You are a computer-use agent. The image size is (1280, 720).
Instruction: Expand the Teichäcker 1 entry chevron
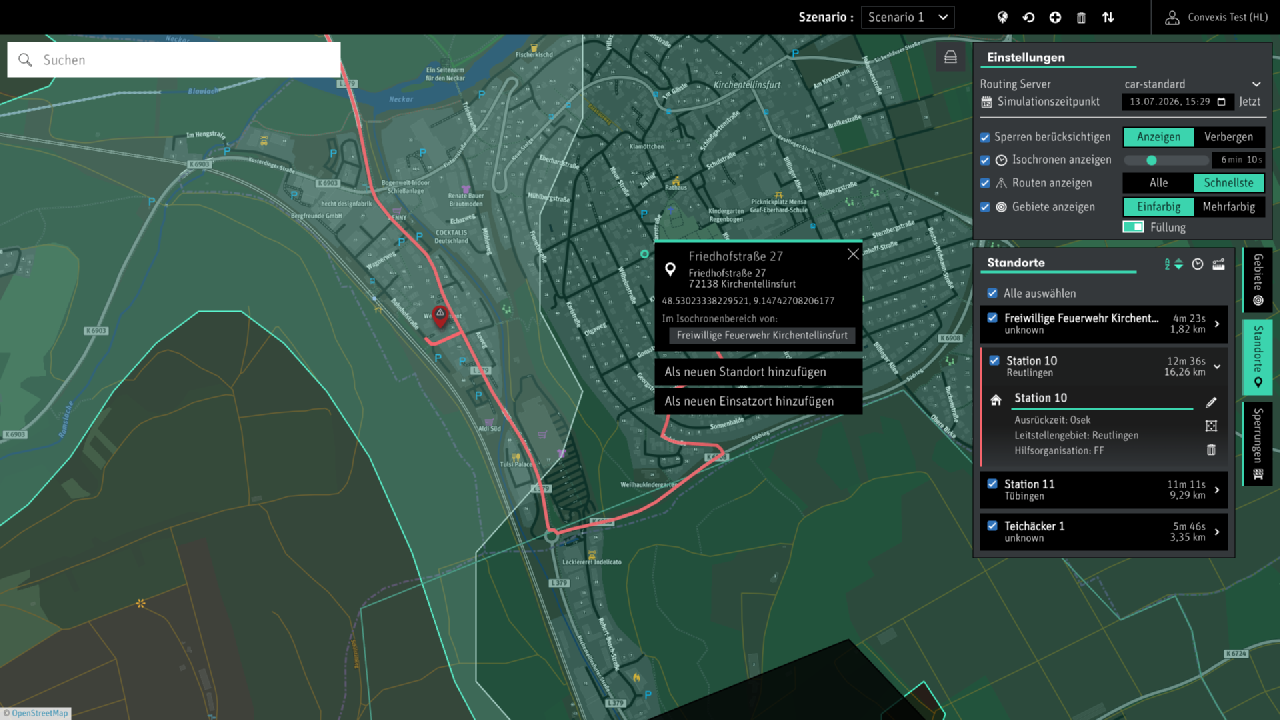tap(1217, 532)
